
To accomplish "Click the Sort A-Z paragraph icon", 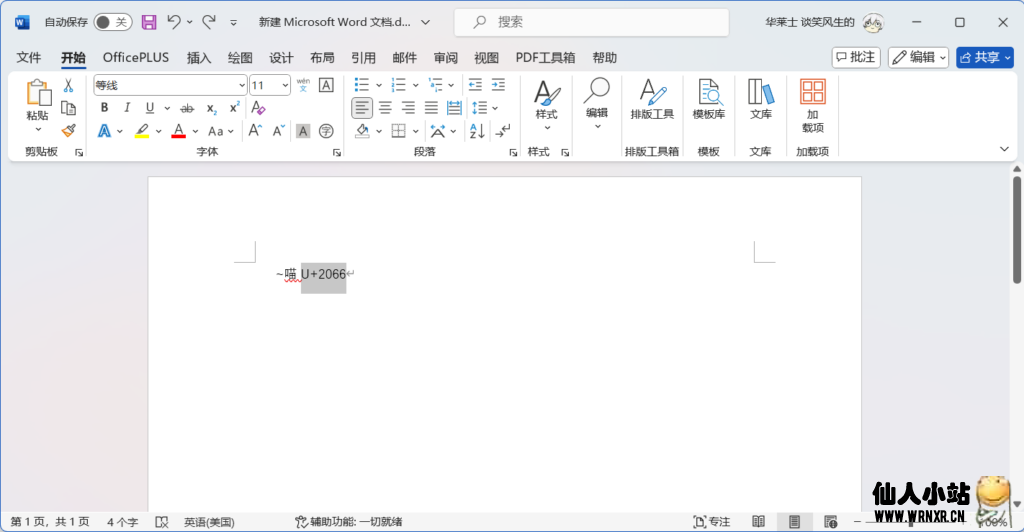I will [477, 131].
